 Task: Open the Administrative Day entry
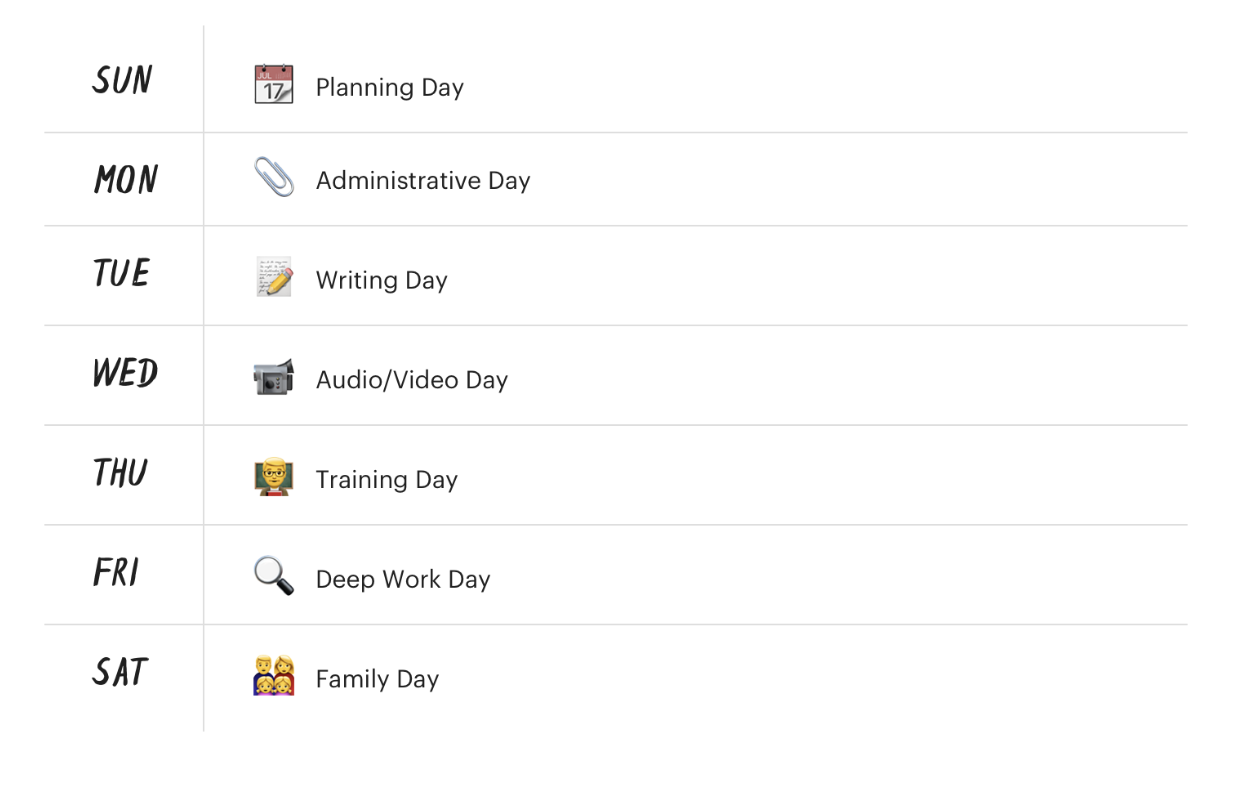click(423, 181)
